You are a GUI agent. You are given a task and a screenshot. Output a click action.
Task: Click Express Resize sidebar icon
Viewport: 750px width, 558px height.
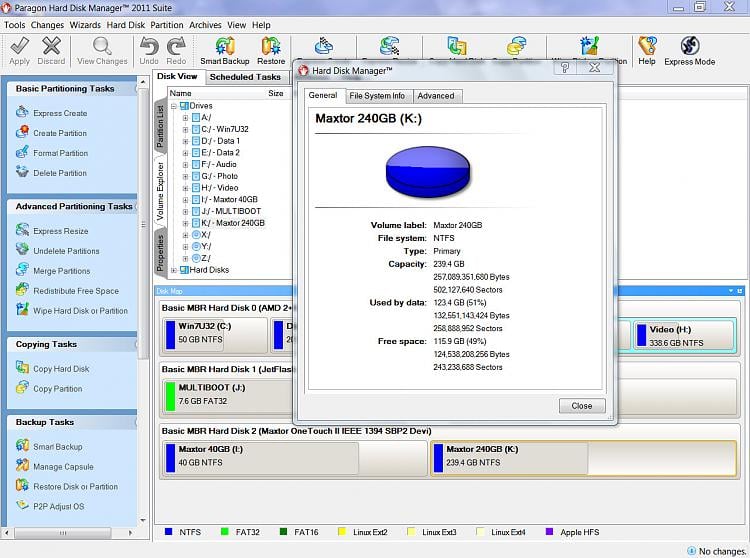tap(22, 230)
